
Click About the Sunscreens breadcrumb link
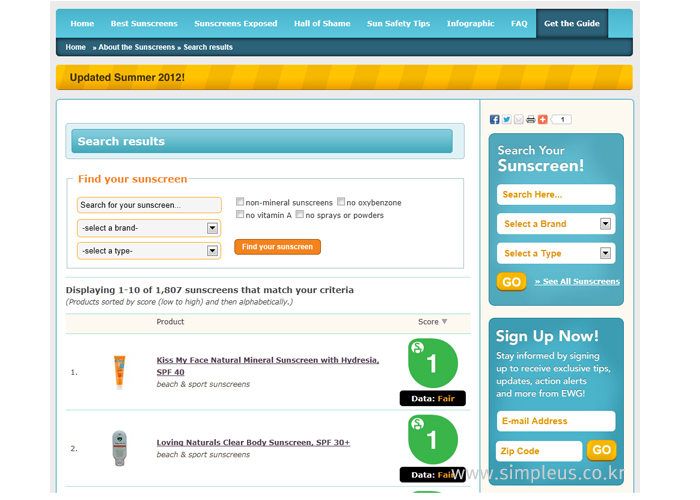pyautogui.click(x=137, y=47)
